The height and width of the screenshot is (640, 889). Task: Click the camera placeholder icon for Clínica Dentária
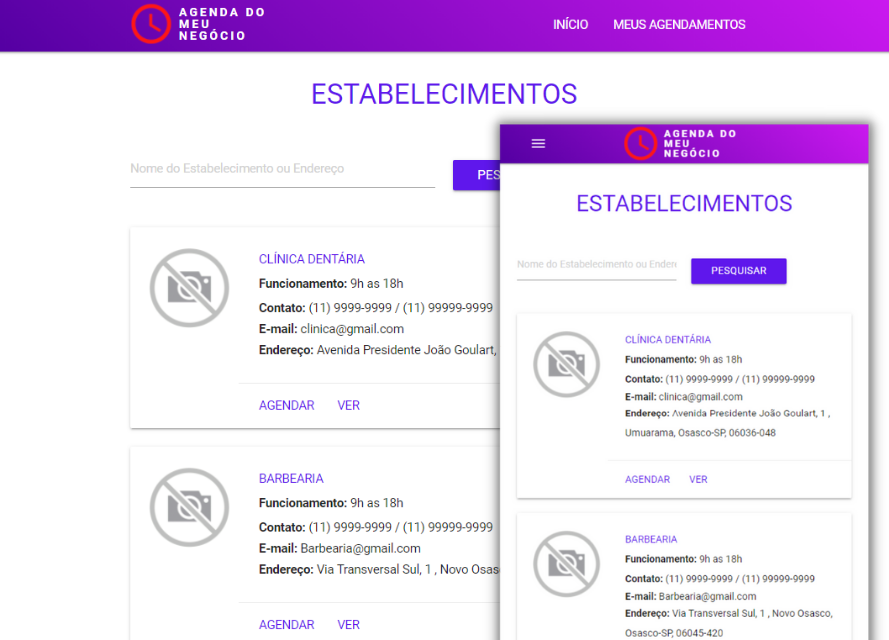189,288
